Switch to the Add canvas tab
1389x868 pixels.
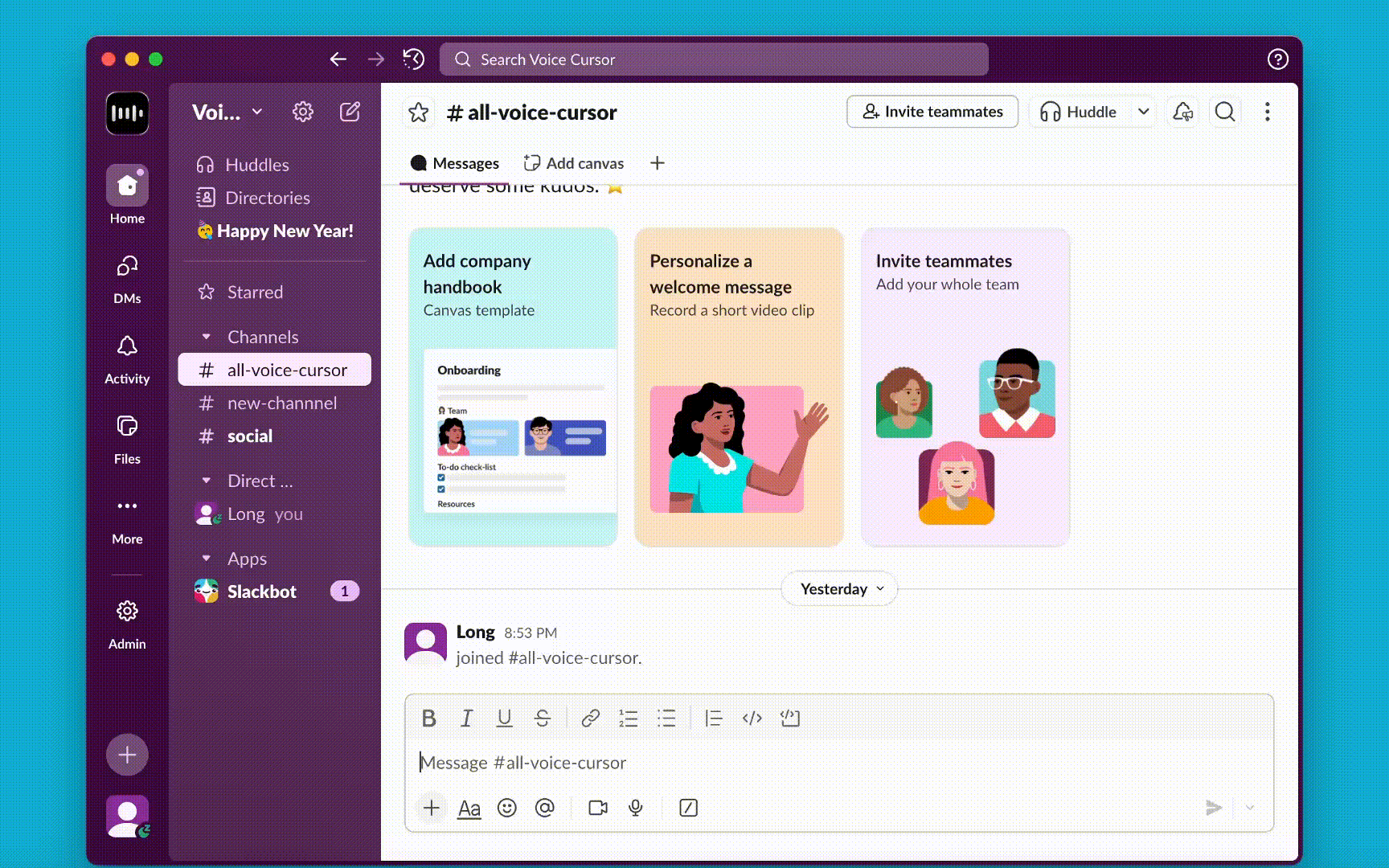pyautogui.click(x=573, y=162)
